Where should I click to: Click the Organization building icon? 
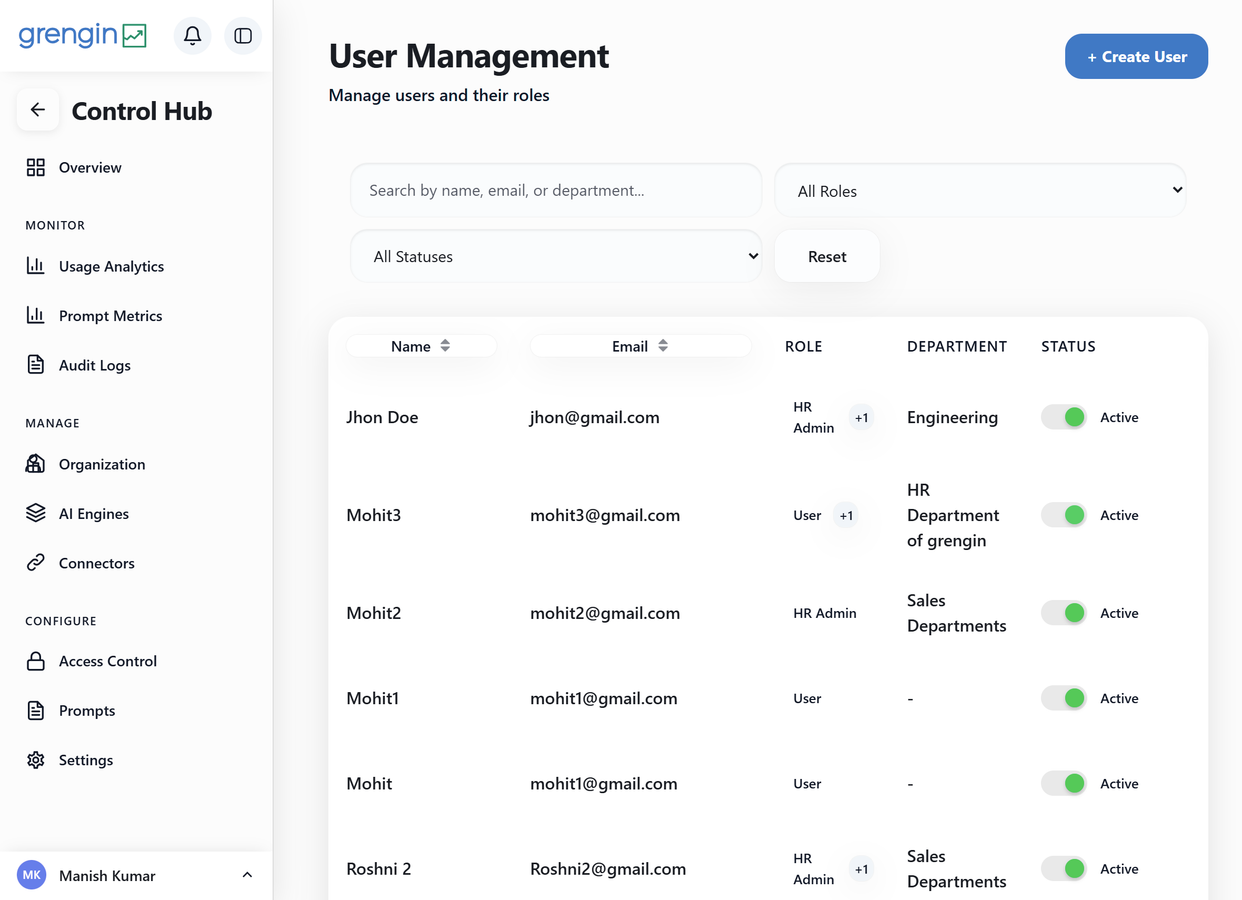[x=36, y=464]
